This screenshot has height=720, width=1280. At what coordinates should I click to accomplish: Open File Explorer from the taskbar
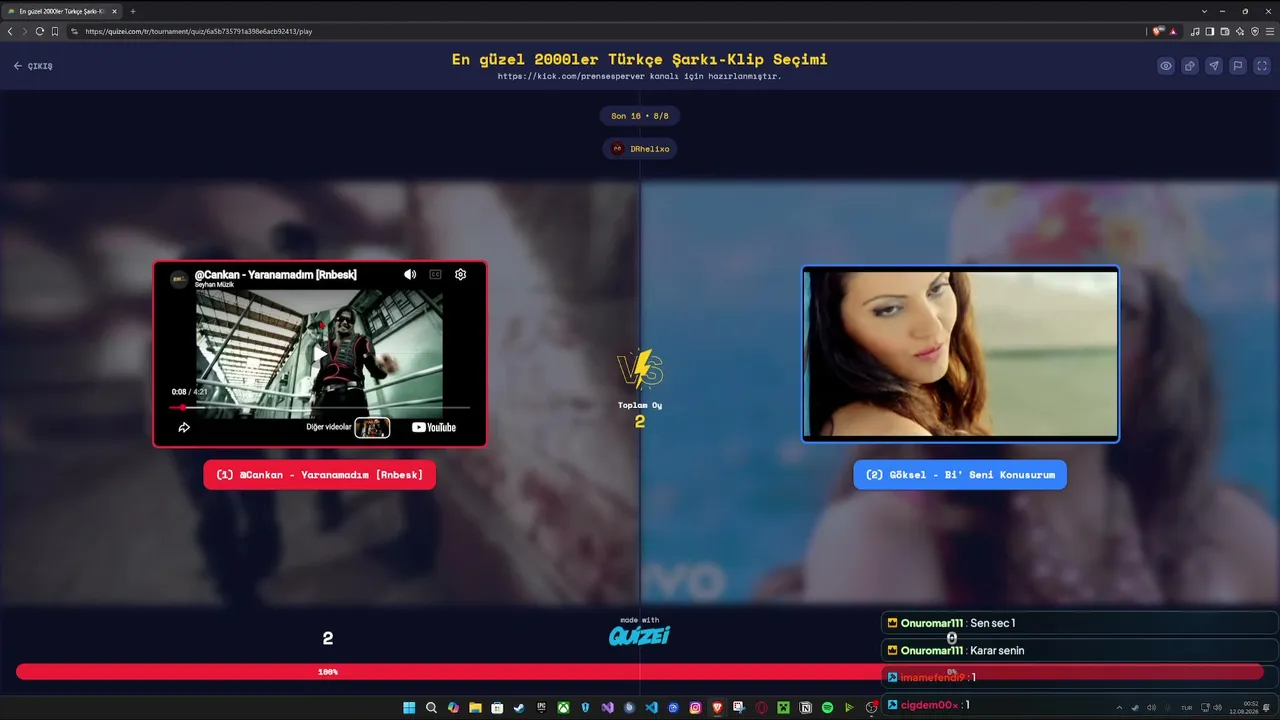(475, 708)
